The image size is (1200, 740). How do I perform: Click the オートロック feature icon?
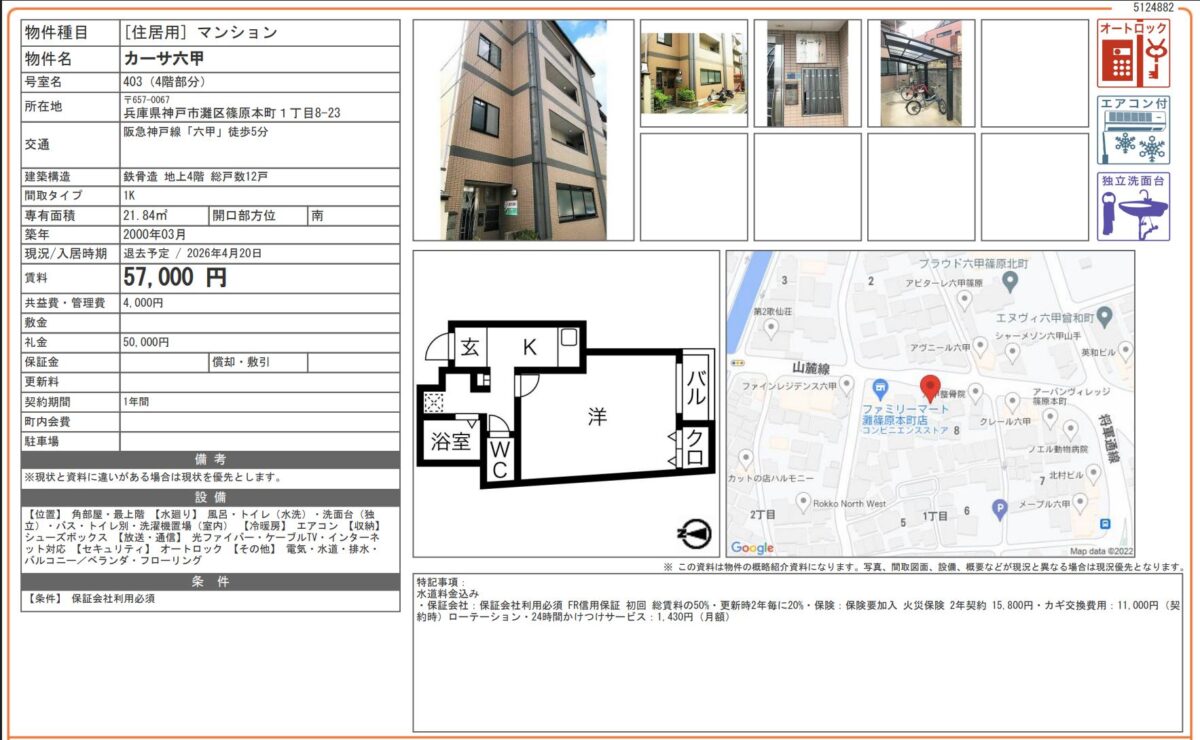coord(1133,54)
